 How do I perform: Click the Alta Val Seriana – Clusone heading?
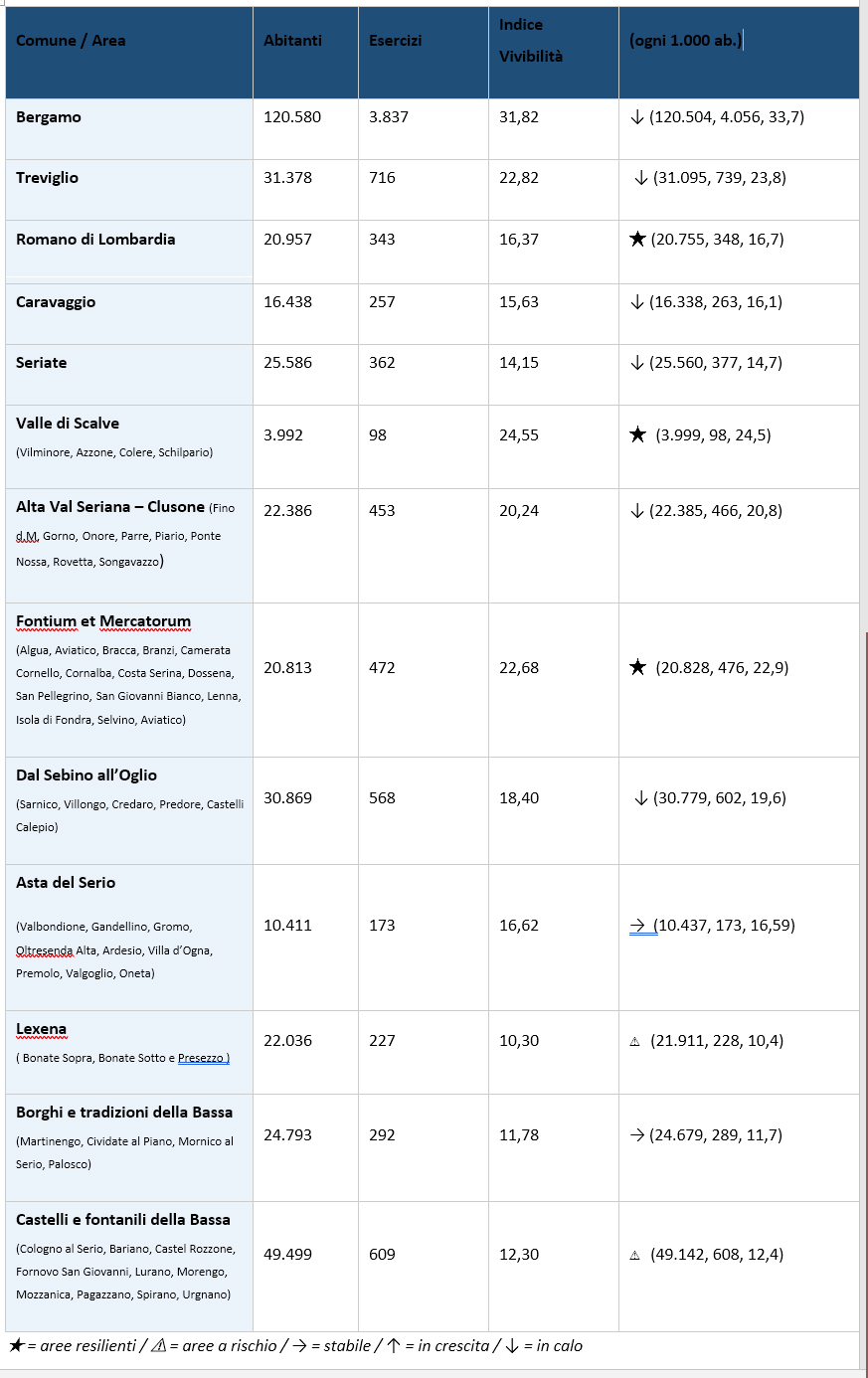(109, 507)
